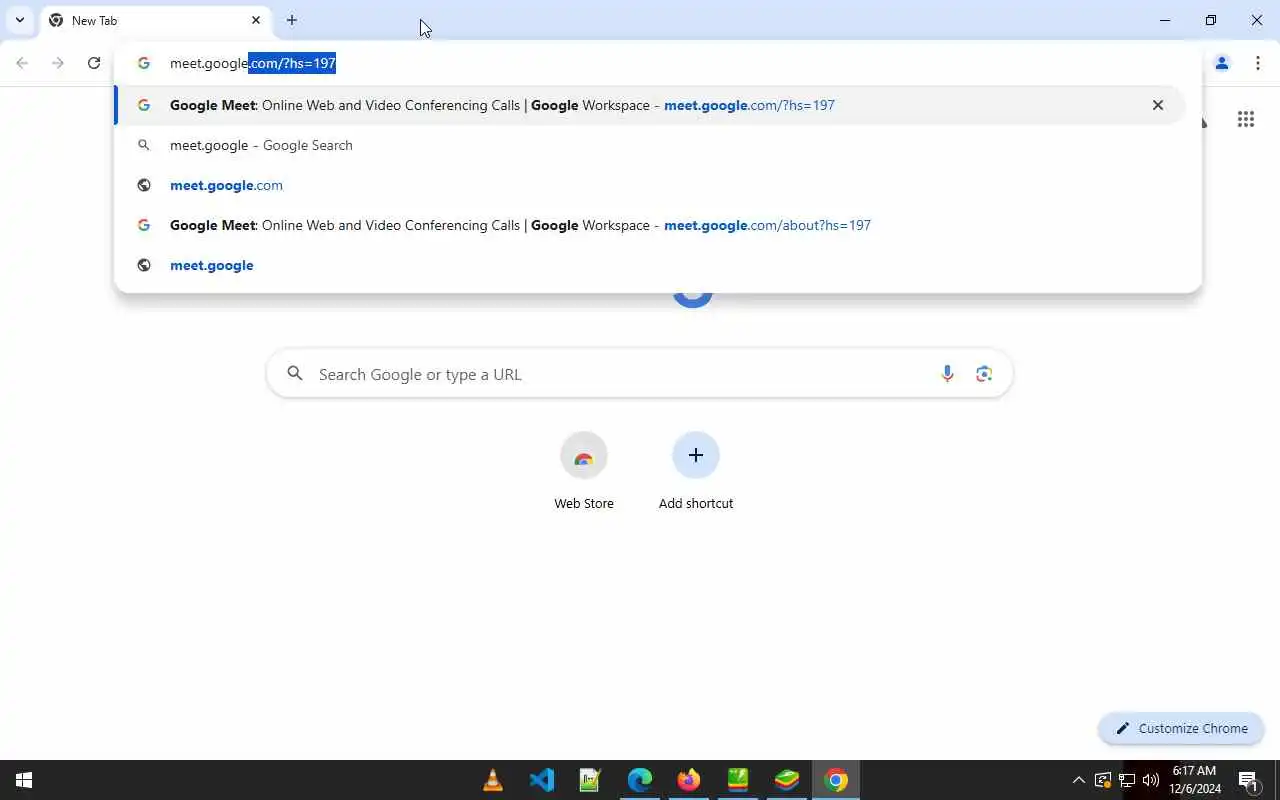Image resolution: width=1280 pixels, height=800 pixels.
Task: Reload the page with the refresh icon
Action: [x=94, y=63]
